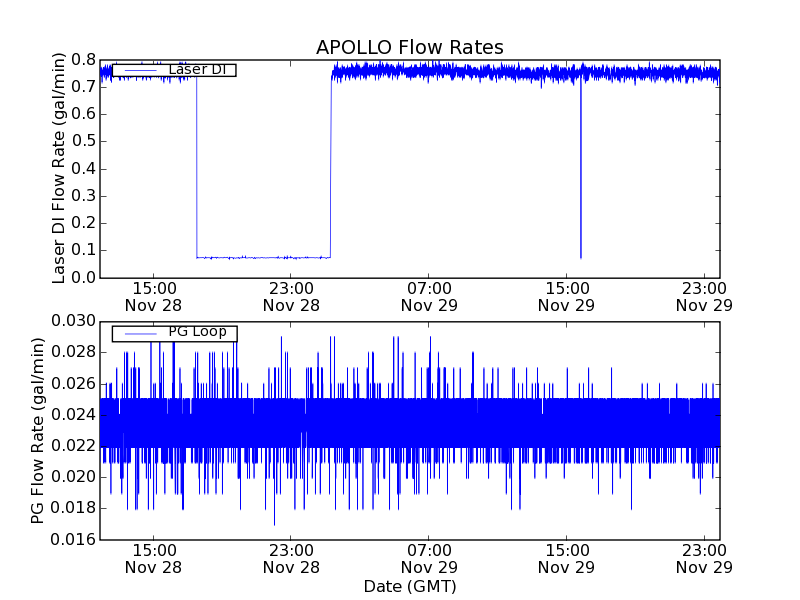This screenshot has width=800, height=600.
Task: Click the 0.028 tick on PG flow axis
Action: point(73,353)
